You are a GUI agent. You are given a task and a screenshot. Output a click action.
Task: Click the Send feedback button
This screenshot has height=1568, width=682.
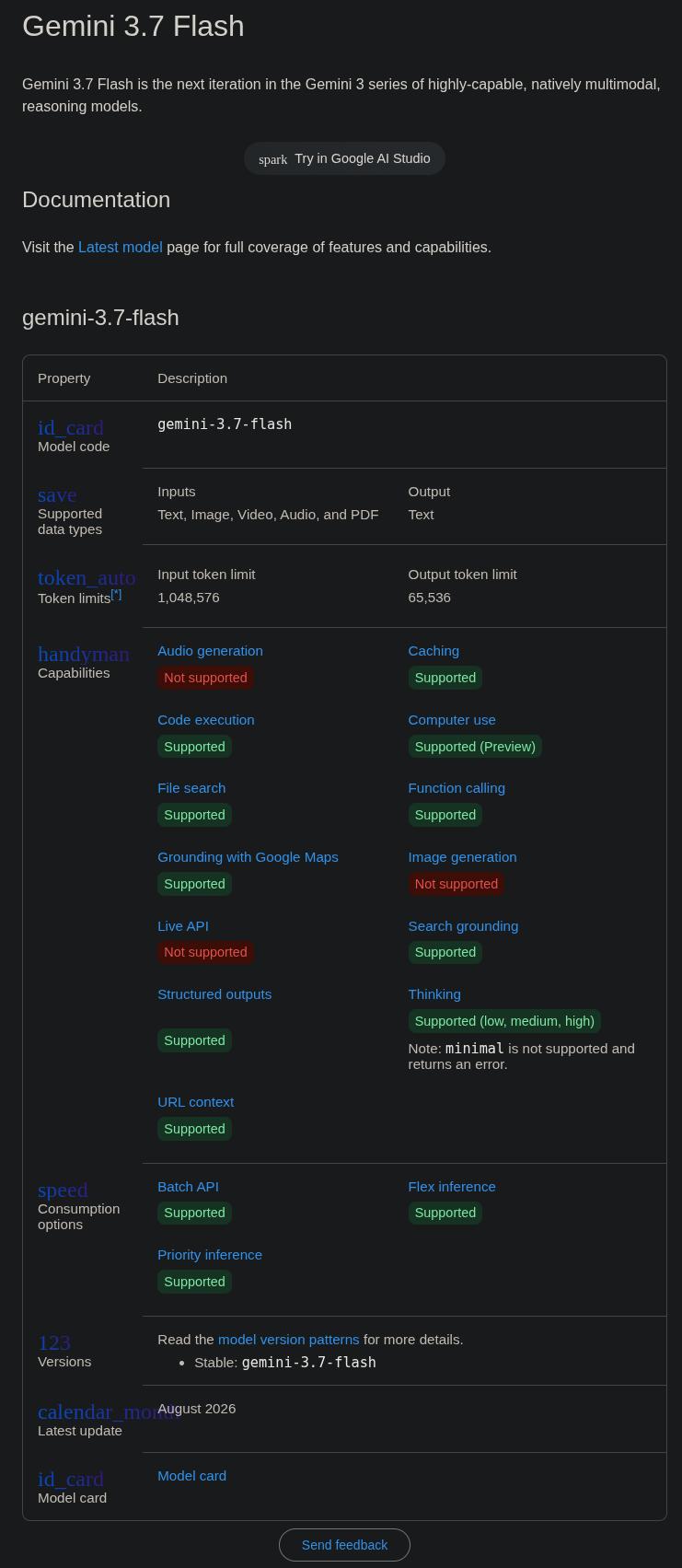[344, 1545]
